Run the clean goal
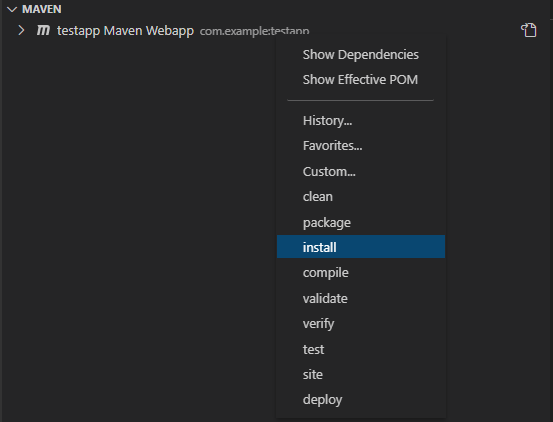This screenshot has height=422, width=553. 361,196
